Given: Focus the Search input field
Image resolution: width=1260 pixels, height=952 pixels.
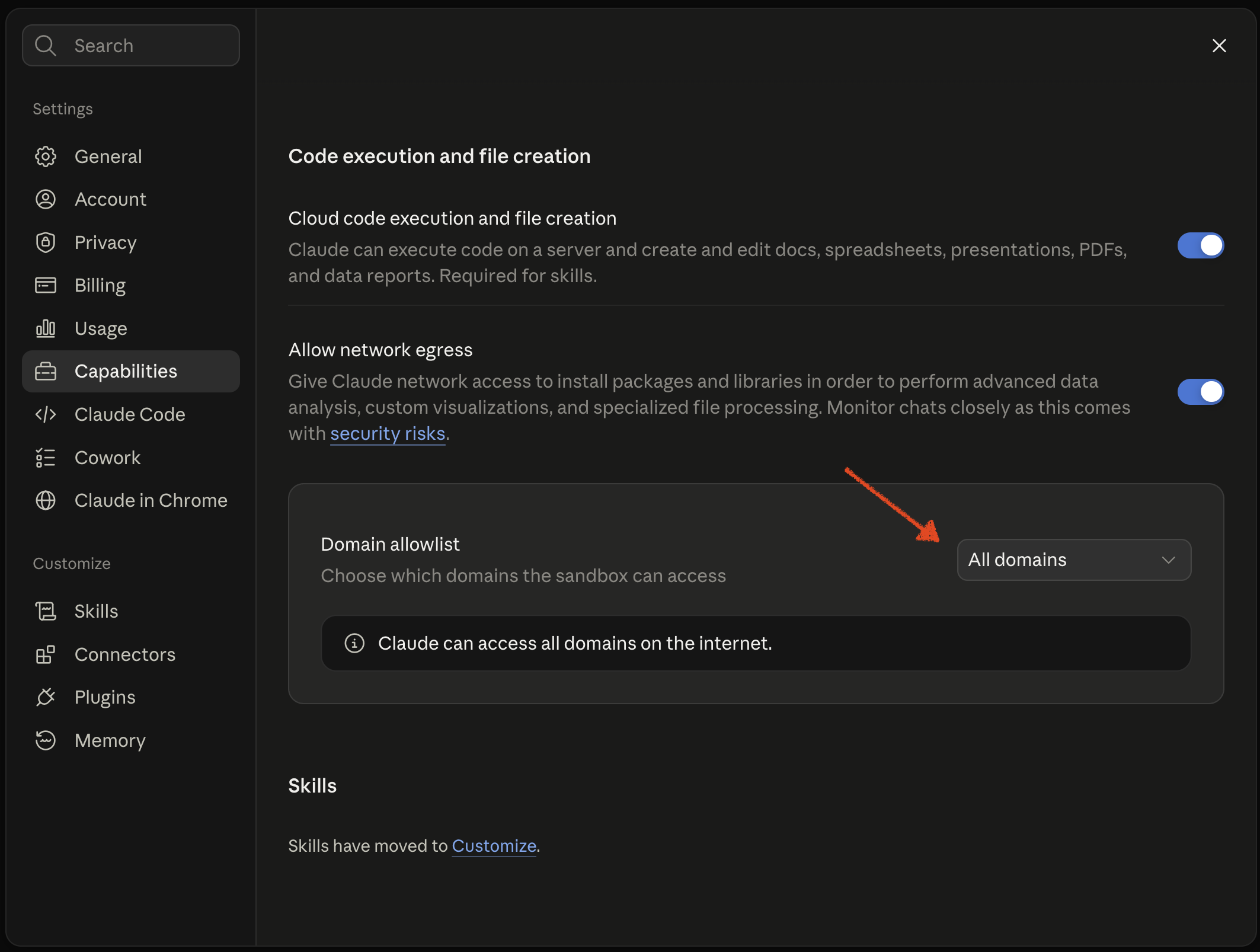Looking at the screenshot, I should pos(131,46).
